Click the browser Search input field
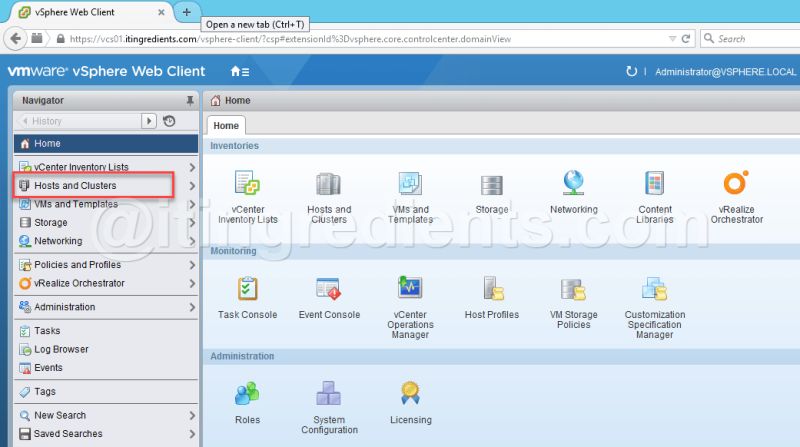The image size is (800, 447). click(x=750, y=39)
